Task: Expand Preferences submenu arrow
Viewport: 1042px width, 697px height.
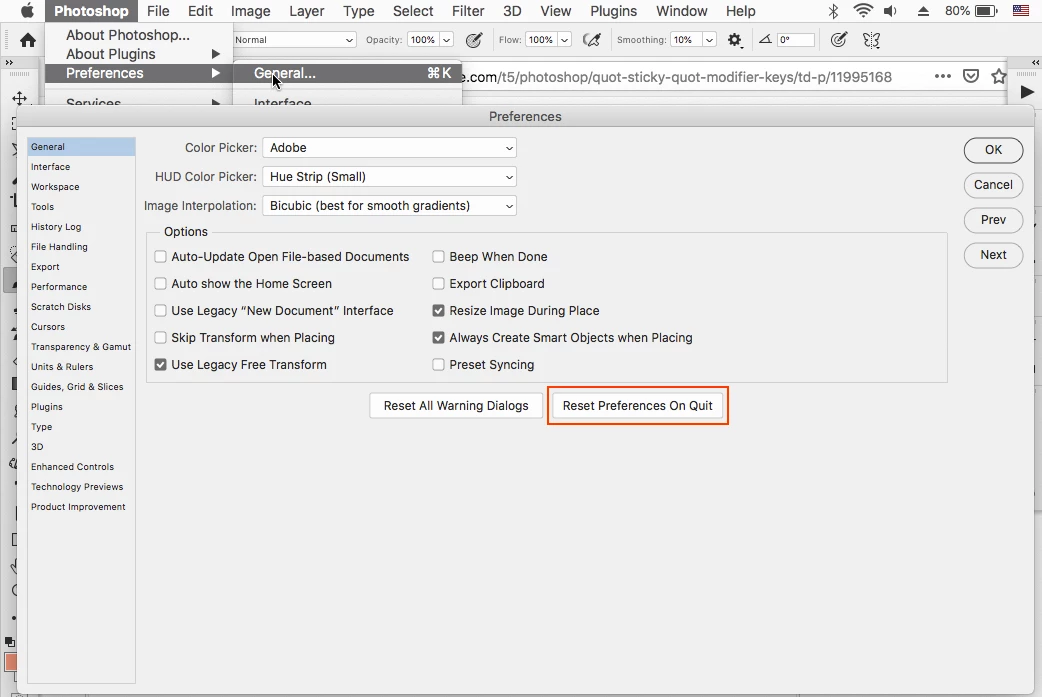Action: click(215, 73)
